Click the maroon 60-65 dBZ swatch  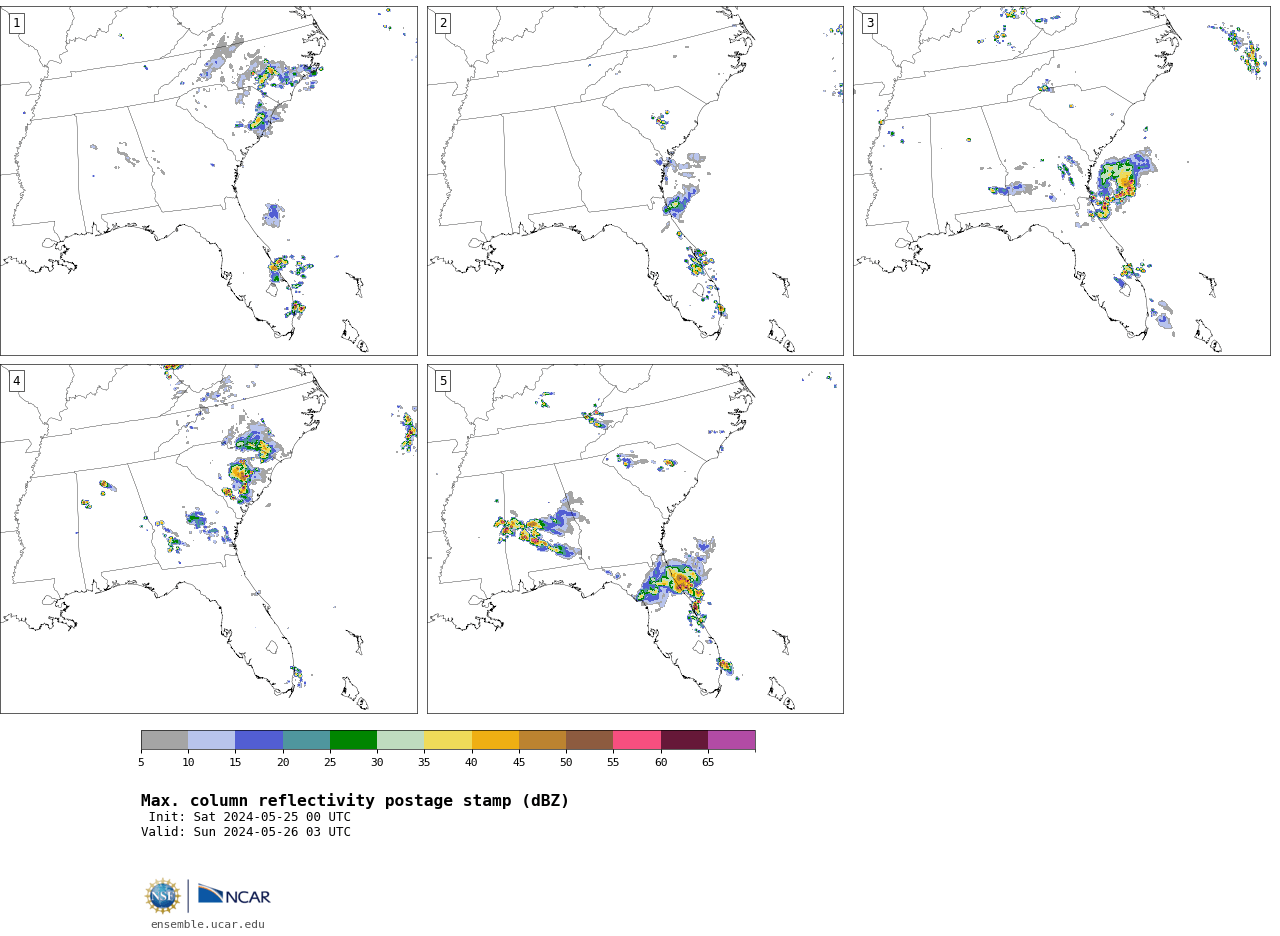pyautogui.click(x=684, y=740)
